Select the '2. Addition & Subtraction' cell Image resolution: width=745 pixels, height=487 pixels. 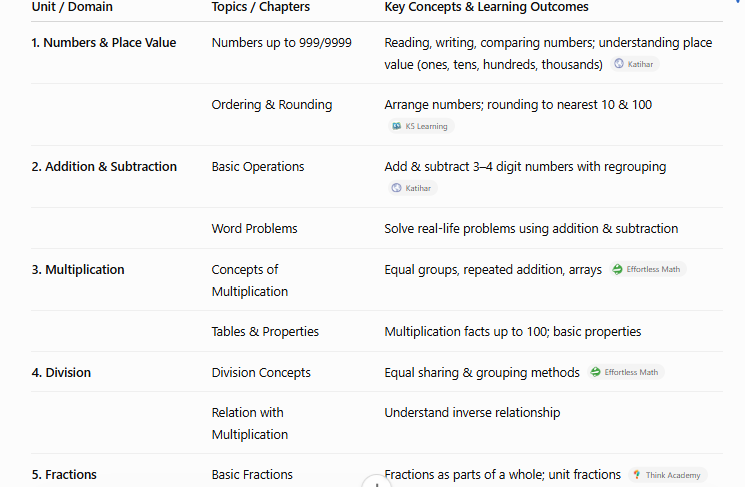coord(104,167)
